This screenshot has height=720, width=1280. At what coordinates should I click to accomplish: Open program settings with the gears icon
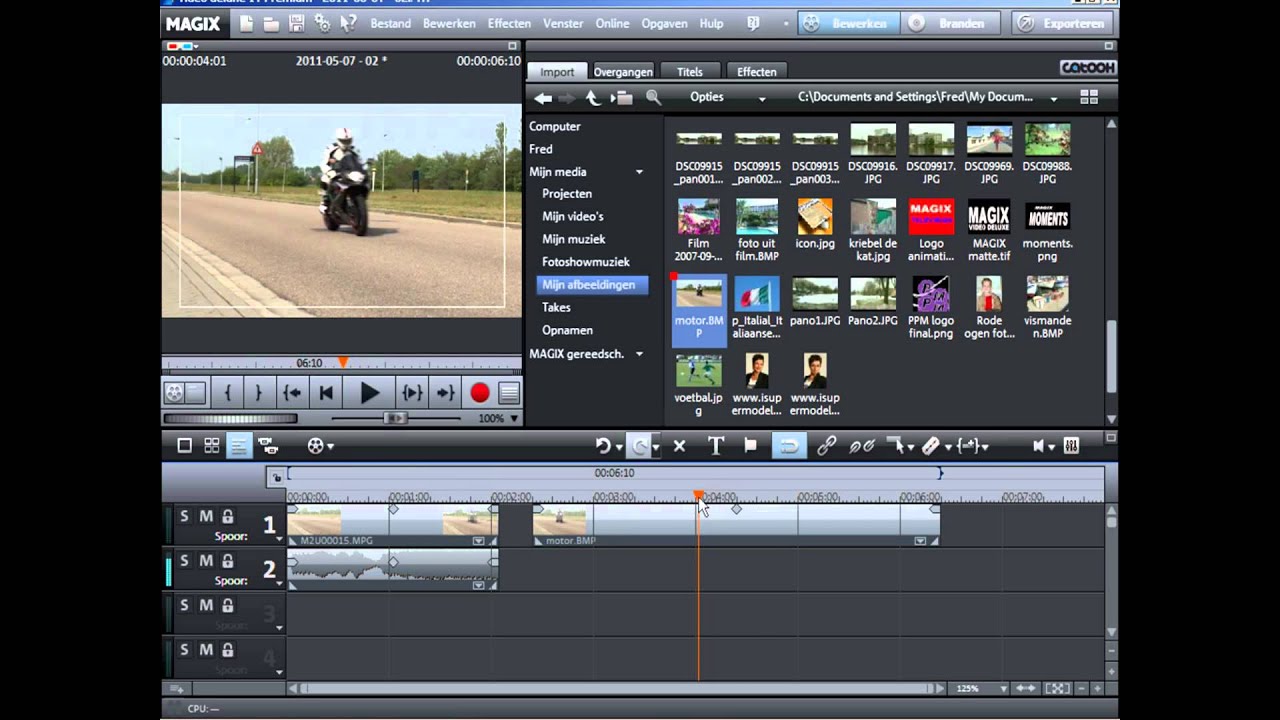tap(322, 23)
